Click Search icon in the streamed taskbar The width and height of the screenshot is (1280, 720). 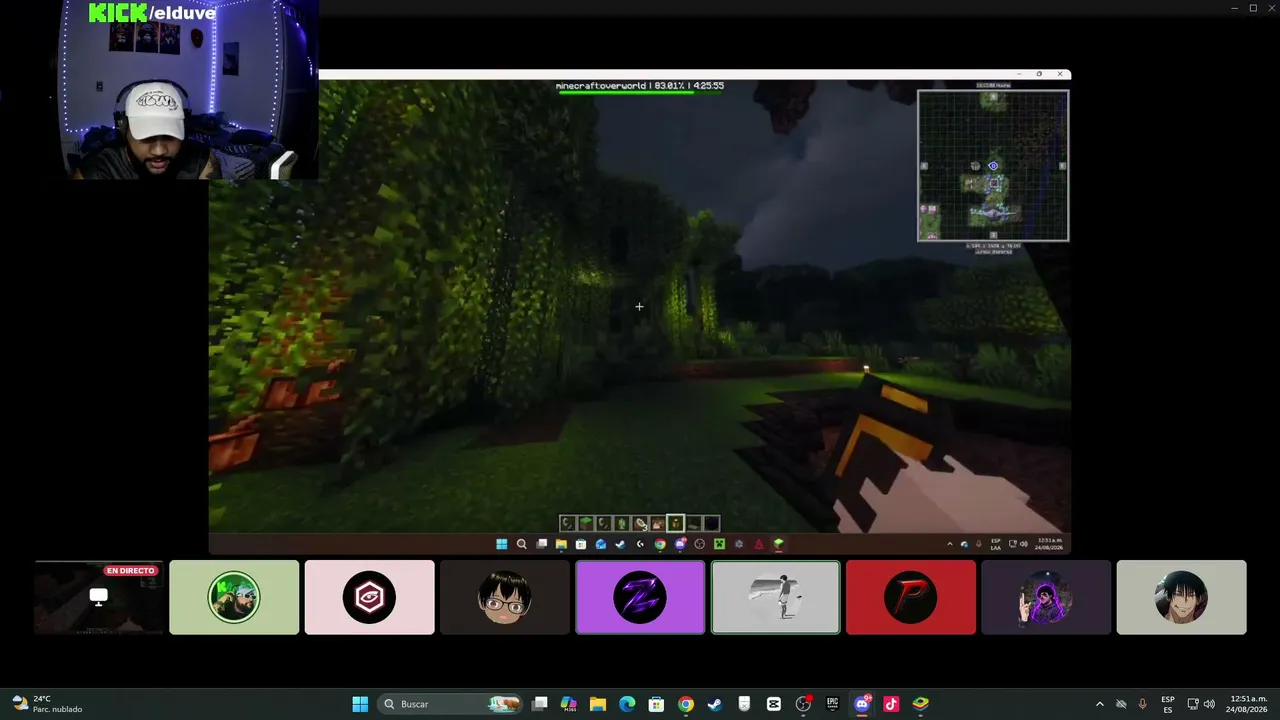point(521,544)
